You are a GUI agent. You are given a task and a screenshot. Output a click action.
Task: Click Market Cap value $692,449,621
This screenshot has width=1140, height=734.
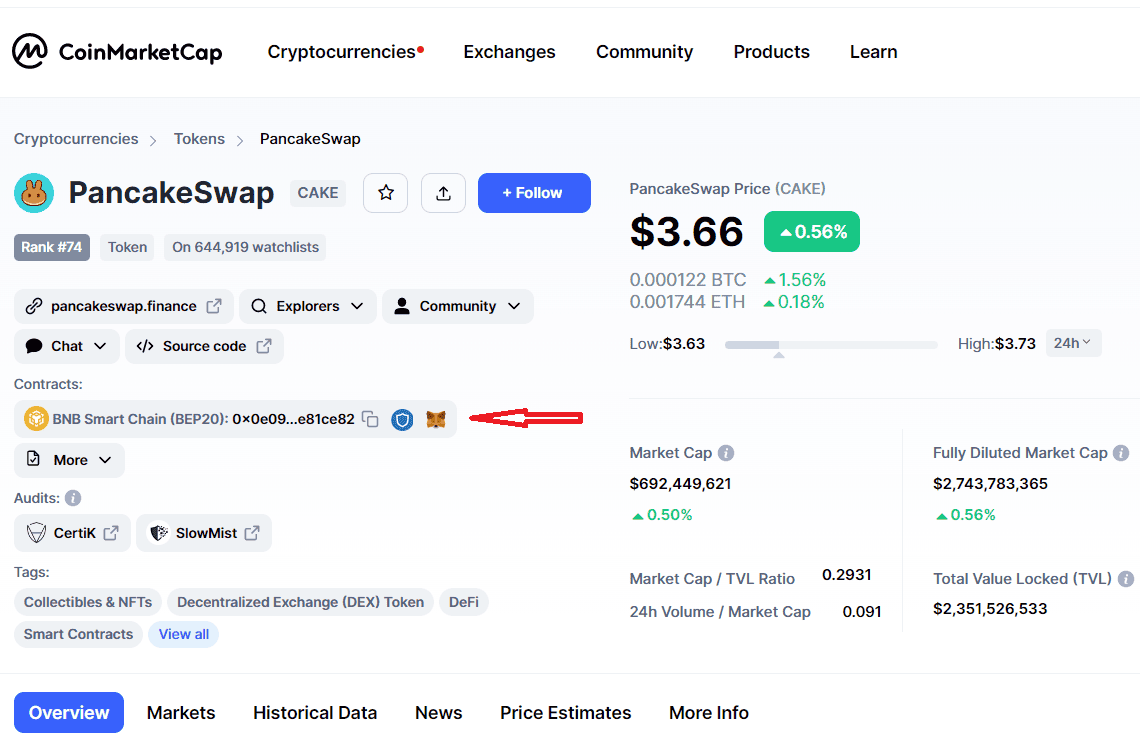coord(681,483)
